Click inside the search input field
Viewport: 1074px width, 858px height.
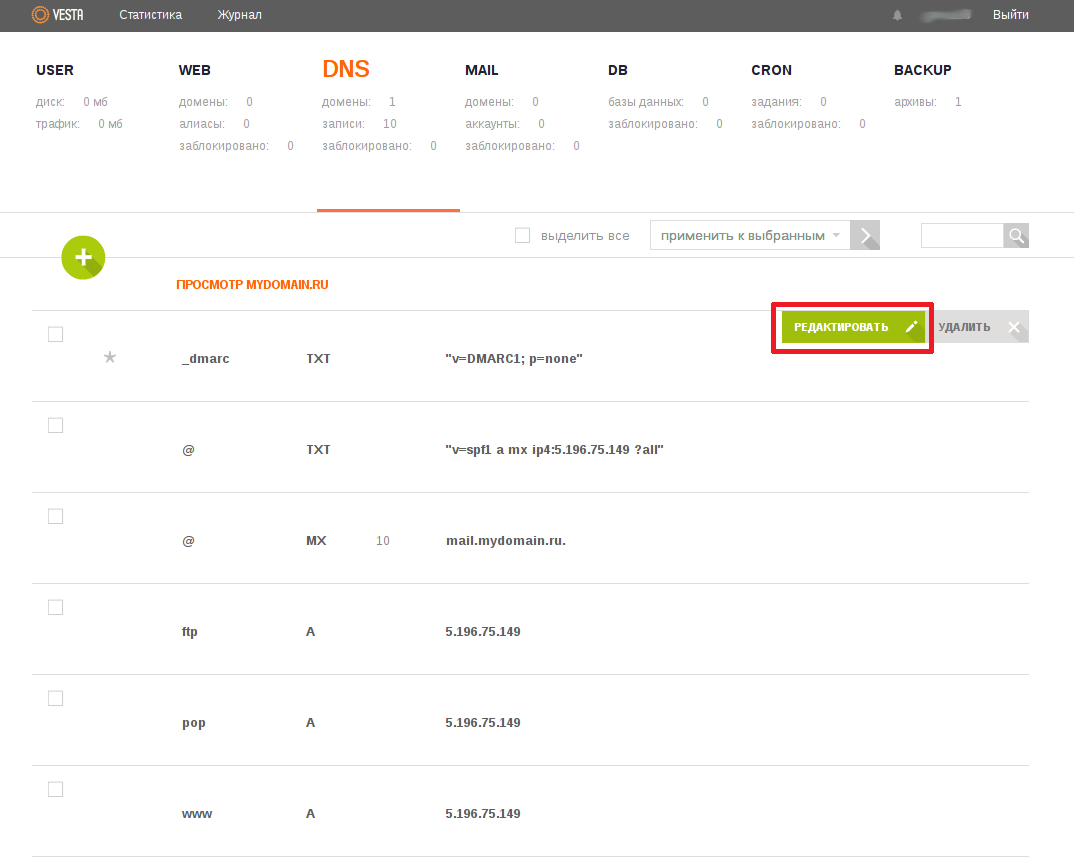tap(962, 236)
